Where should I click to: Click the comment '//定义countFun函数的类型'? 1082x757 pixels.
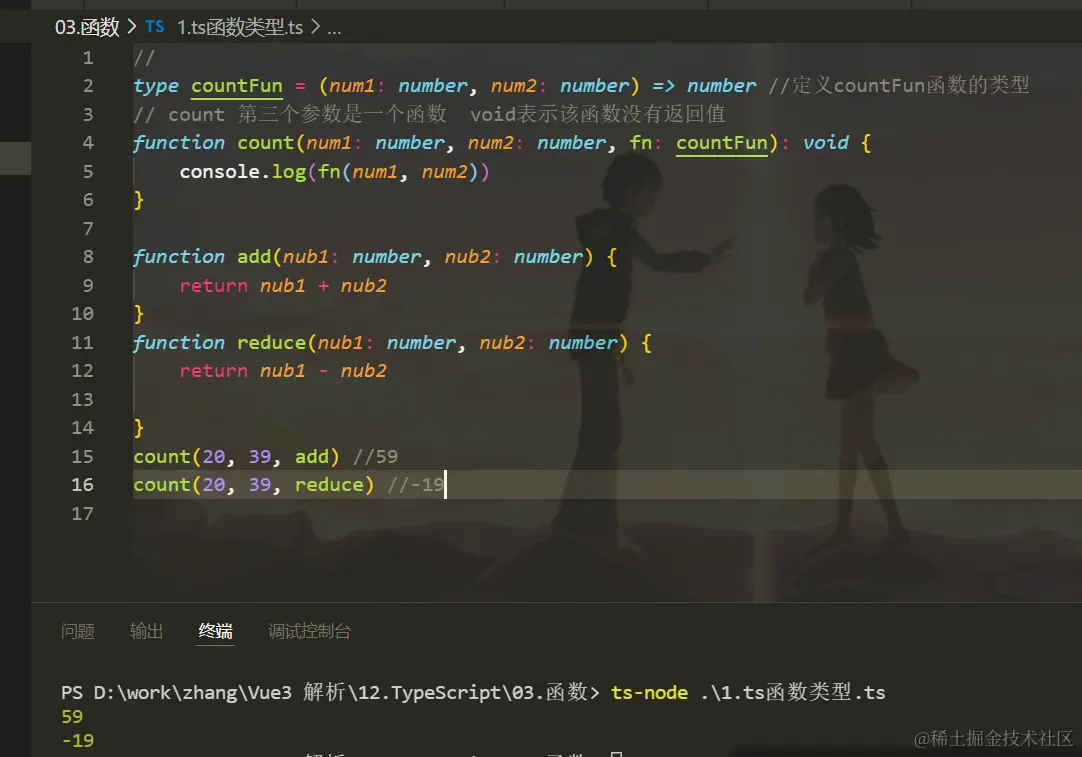pyautogui.click(x=898, y=85)
